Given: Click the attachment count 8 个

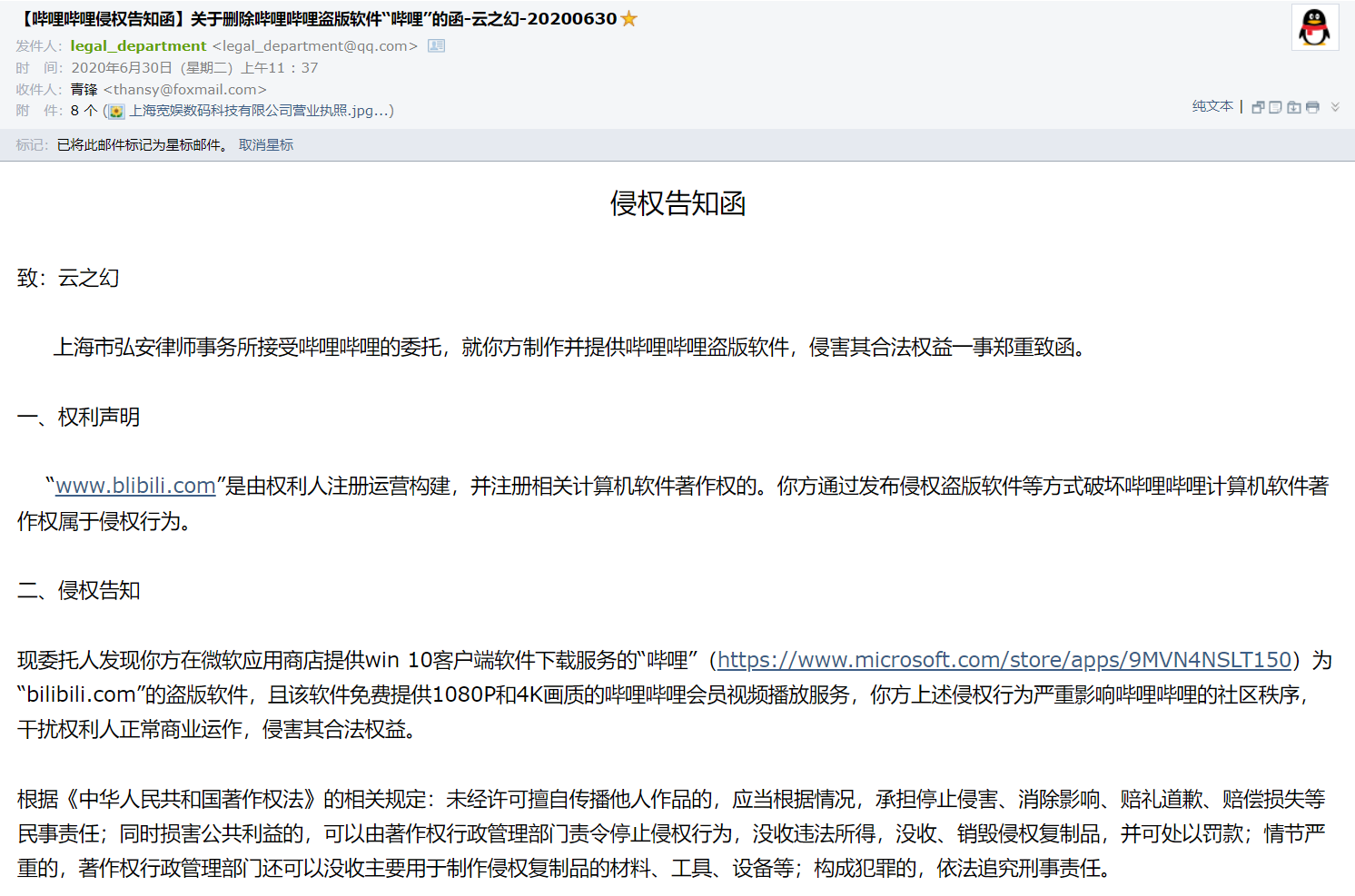Looking at the screenshot, I should pos(84,111).
